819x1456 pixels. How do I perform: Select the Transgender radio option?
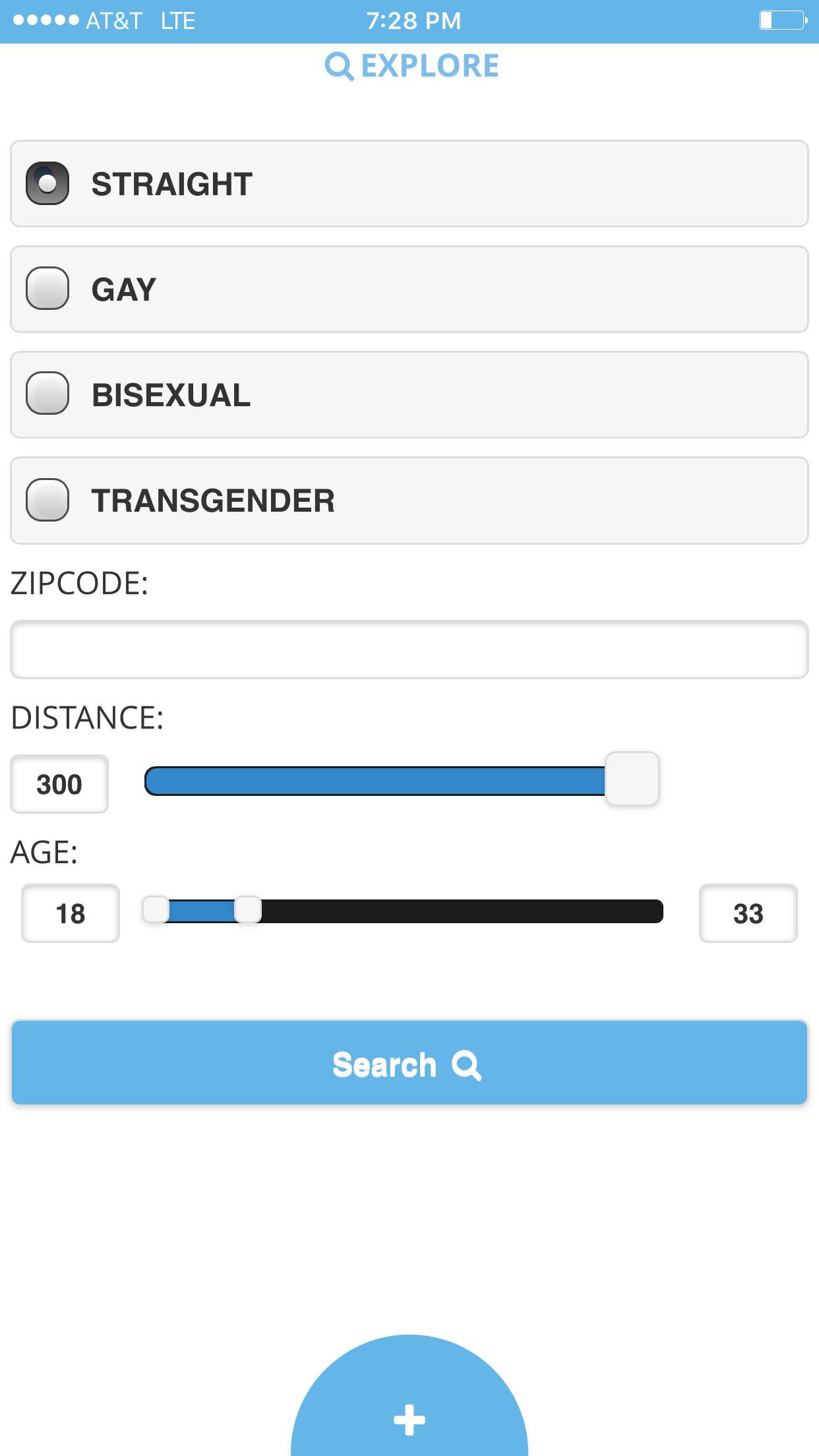click(47, 500)
